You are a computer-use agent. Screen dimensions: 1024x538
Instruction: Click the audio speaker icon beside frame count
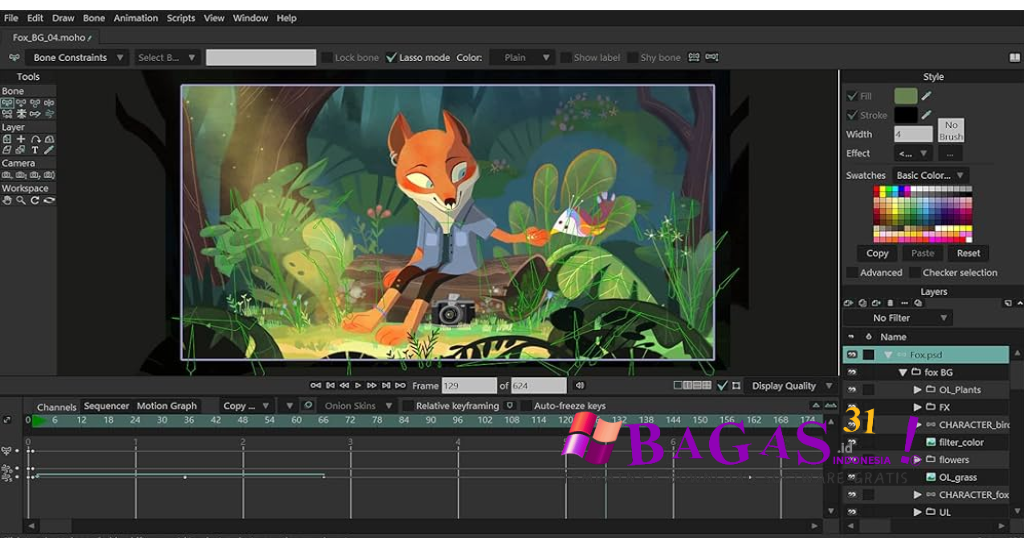(x=579, y=386)
